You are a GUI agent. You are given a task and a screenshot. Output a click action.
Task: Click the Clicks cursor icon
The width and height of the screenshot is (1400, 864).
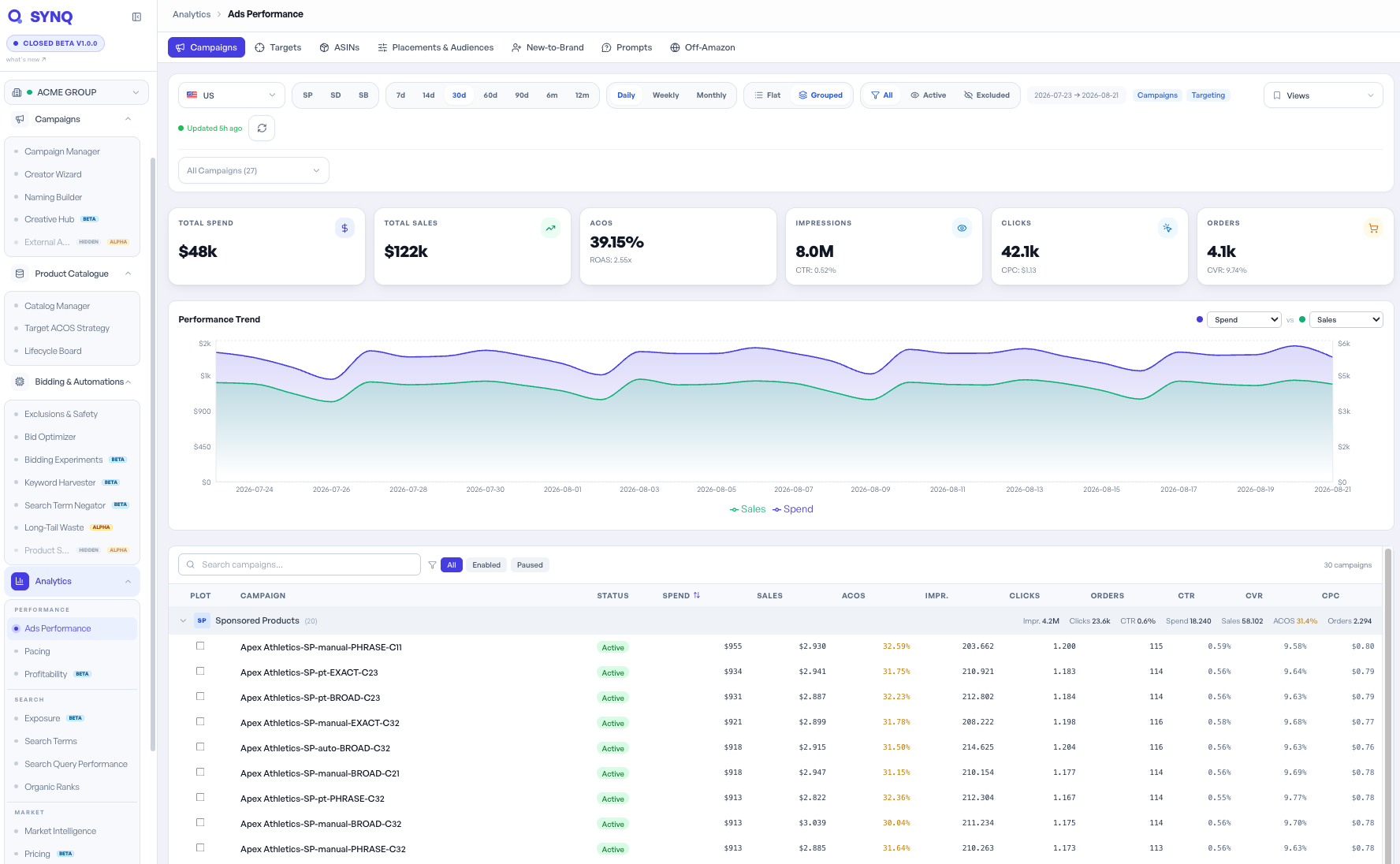(x=1167, y=228)
